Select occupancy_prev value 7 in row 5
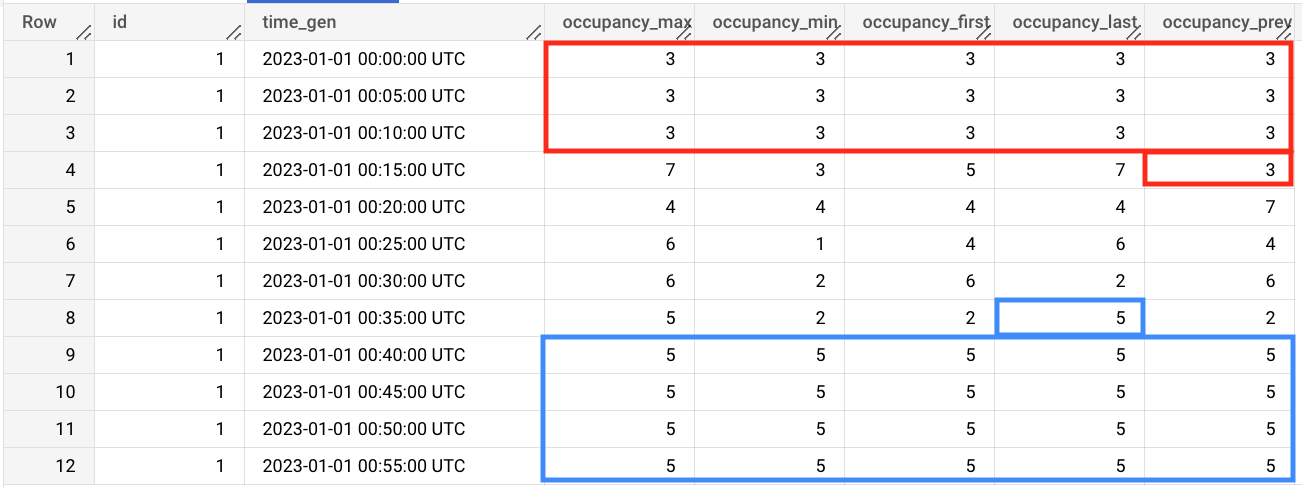 [x=1270, y=207]
